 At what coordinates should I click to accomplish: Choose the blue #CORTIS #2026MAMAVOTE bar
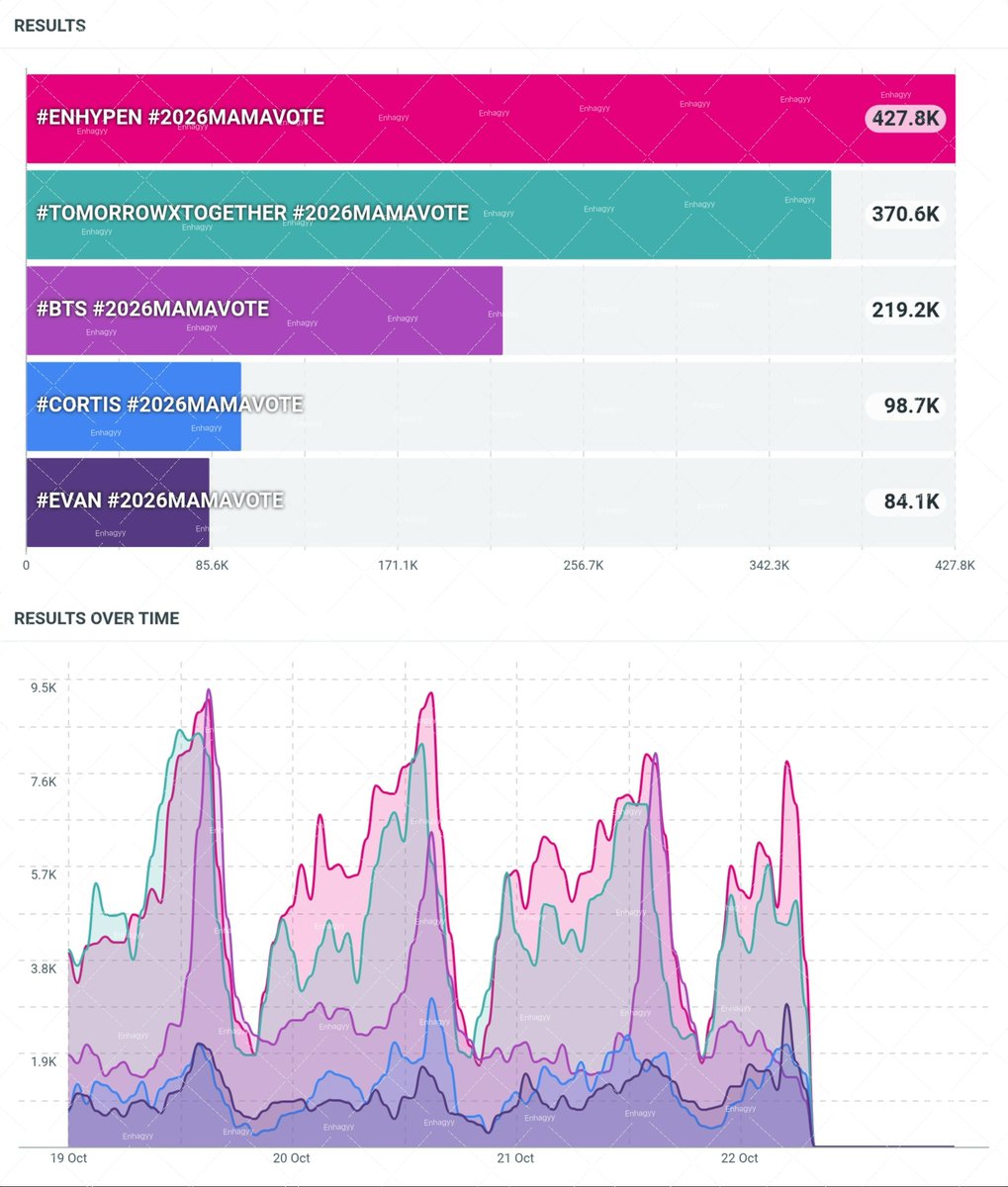[x=134, y=407]
